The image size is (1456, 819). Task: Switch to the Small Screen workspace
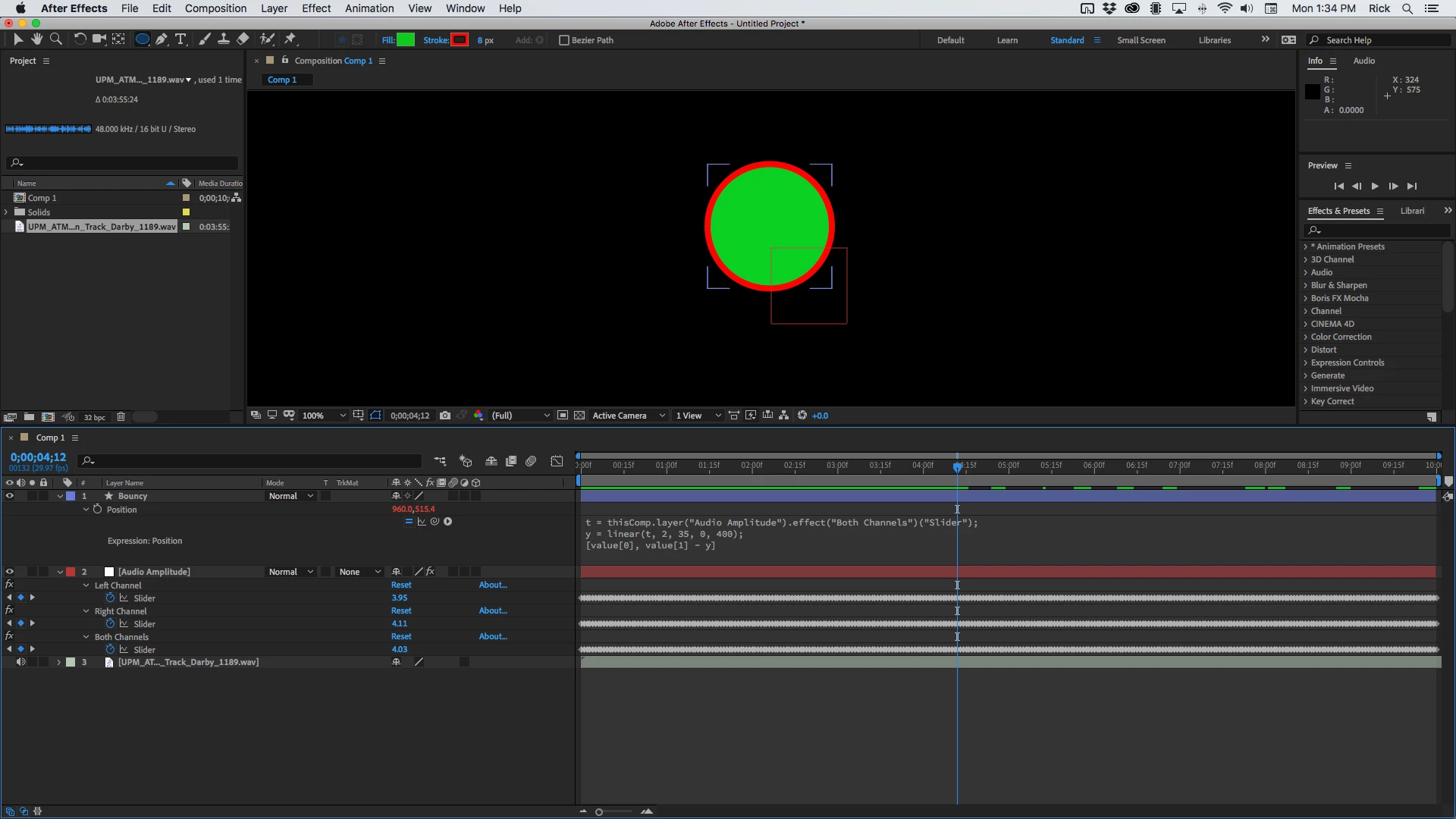tap(1141, 40)
